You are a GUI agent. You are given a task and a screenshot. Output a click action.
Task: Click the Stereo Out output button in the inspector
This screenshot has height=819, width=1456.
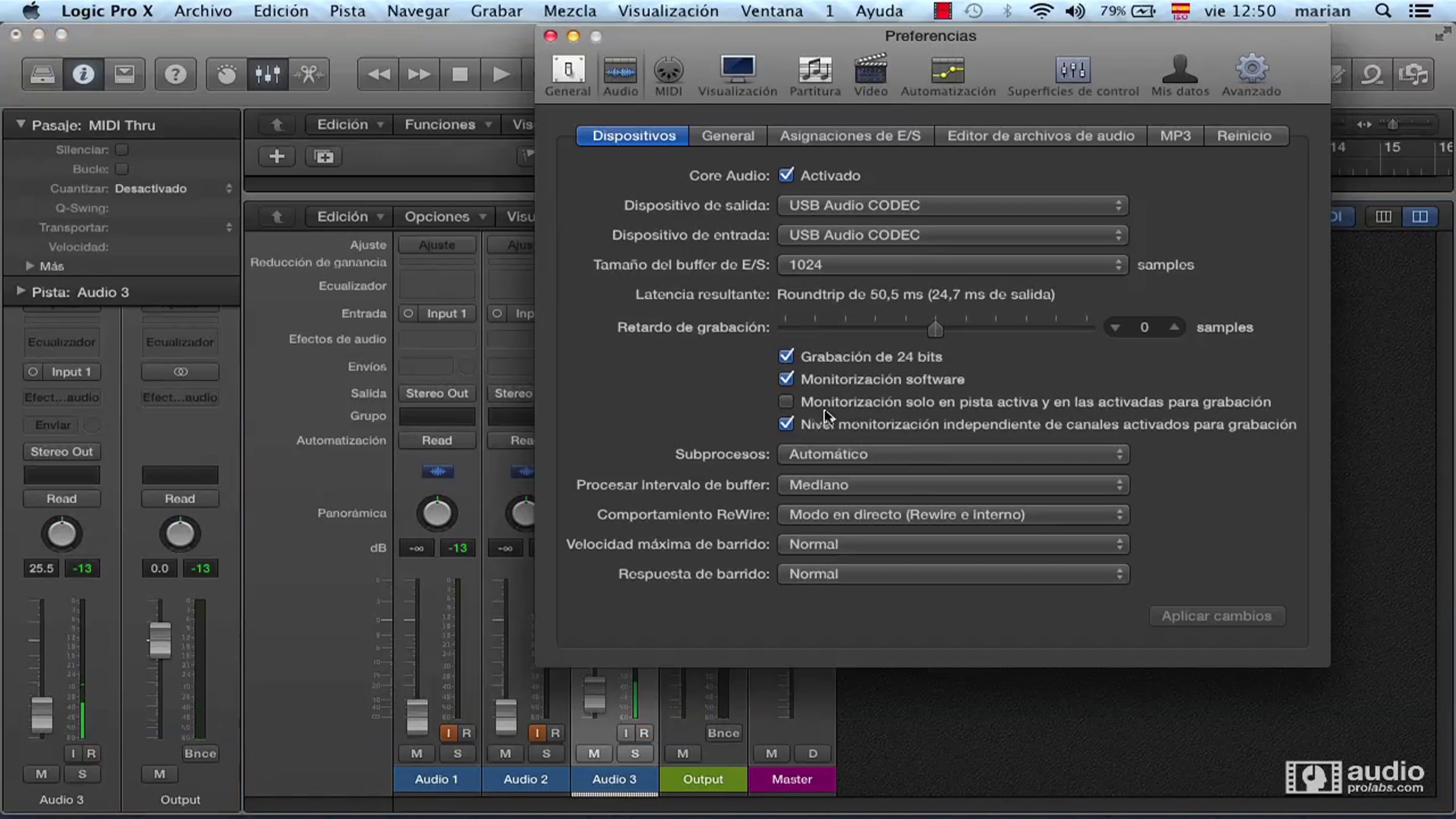coord(61,451)
